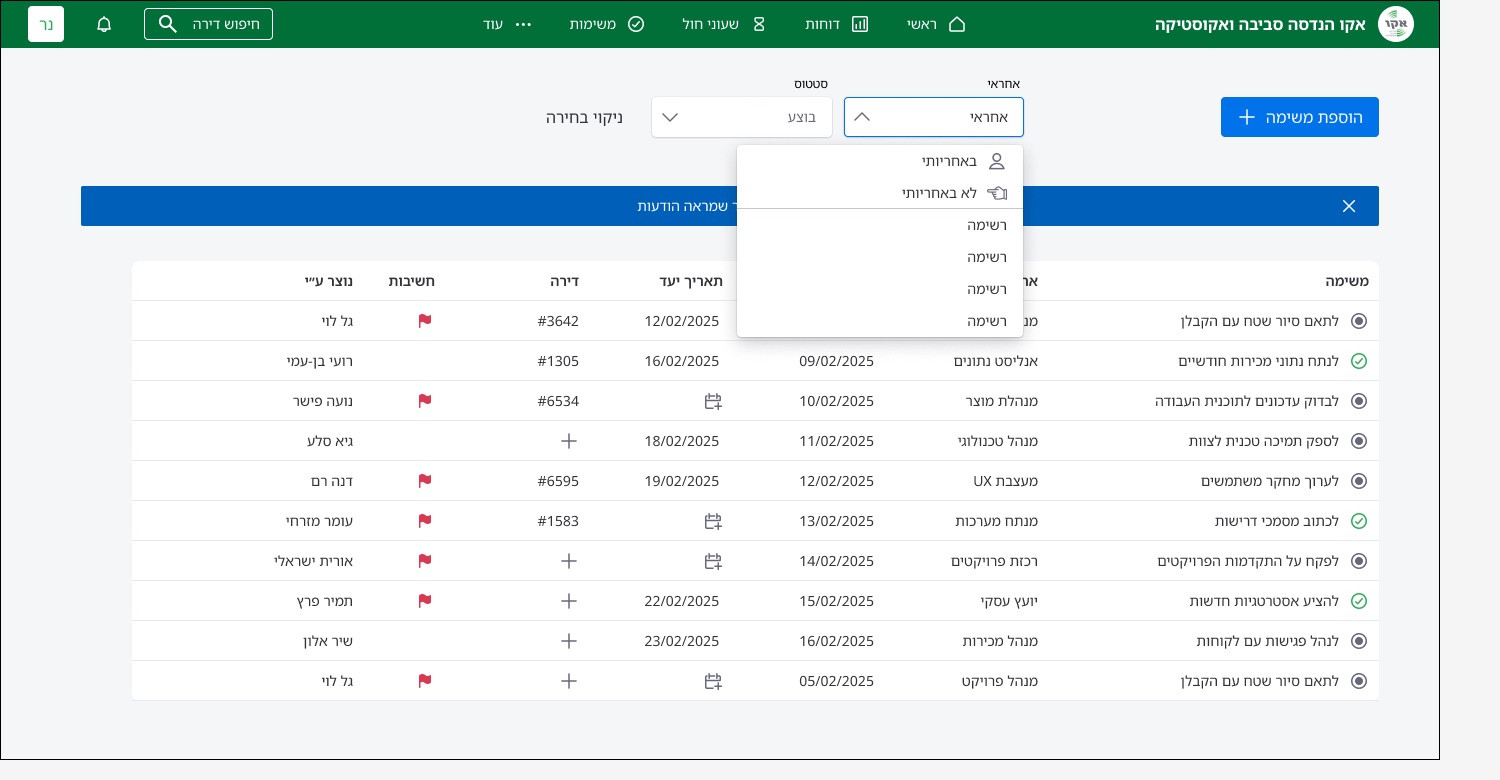The height and width of the screenshot is (780, 1500).
Task: Click in the חיפוש דירה search field
Action: pos(208,24)
